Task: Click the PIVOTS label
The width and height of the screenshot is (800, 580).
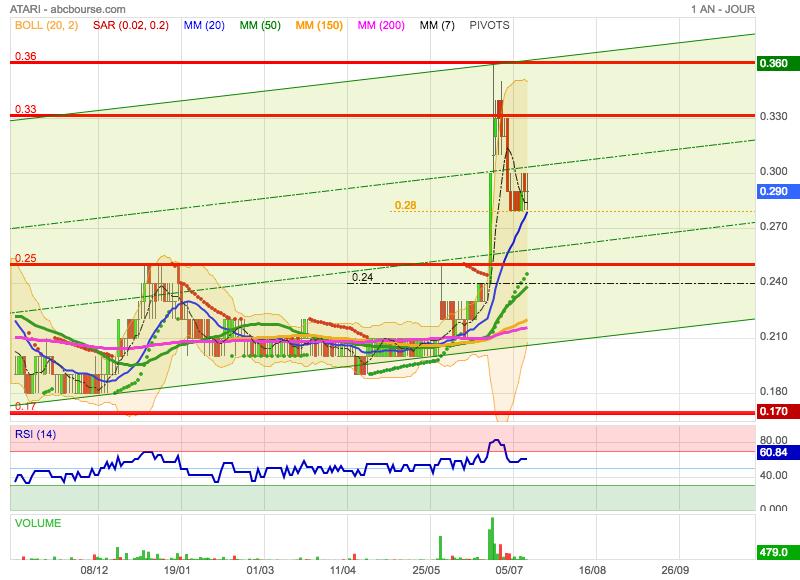Action: pos(489,25)
